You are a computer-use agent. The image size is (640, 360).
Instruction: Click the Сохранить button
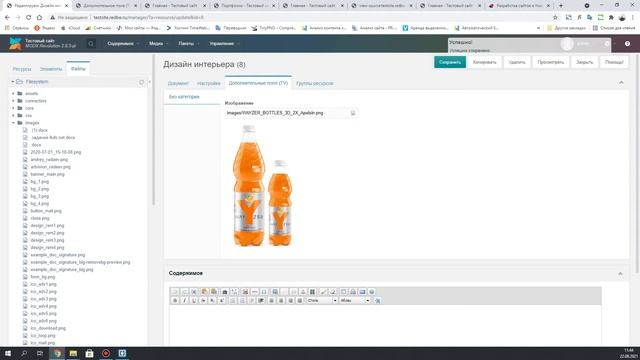pos(450,62)
